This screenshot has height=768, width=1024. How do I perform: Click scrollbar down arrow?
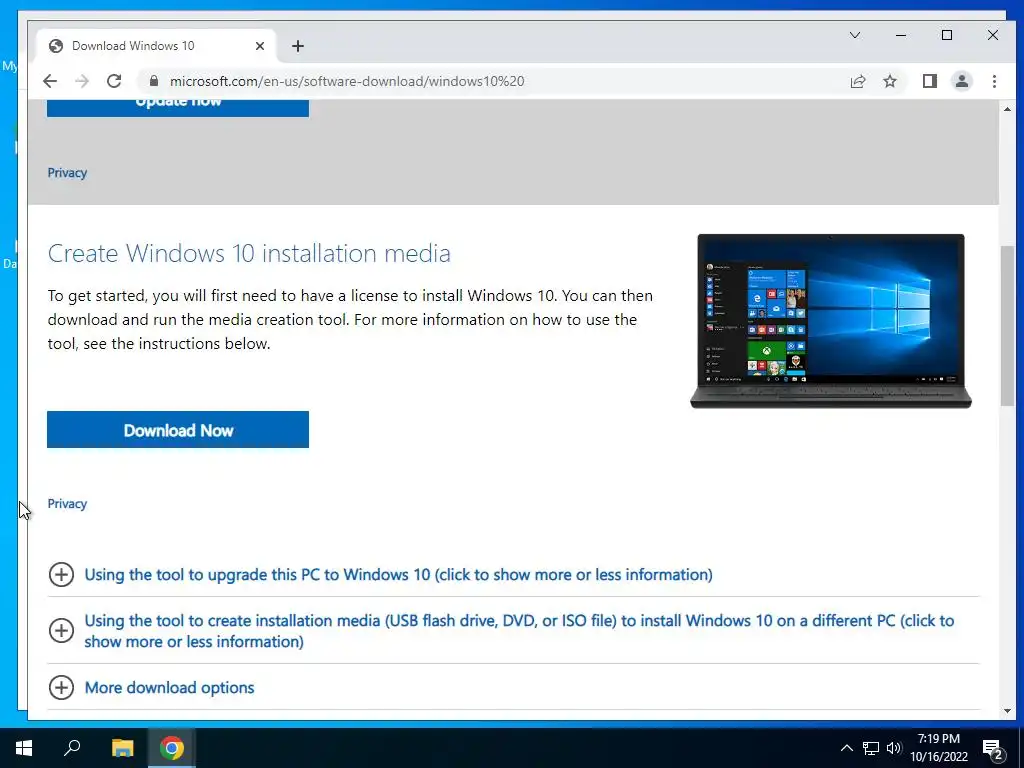pos(1007,711)
